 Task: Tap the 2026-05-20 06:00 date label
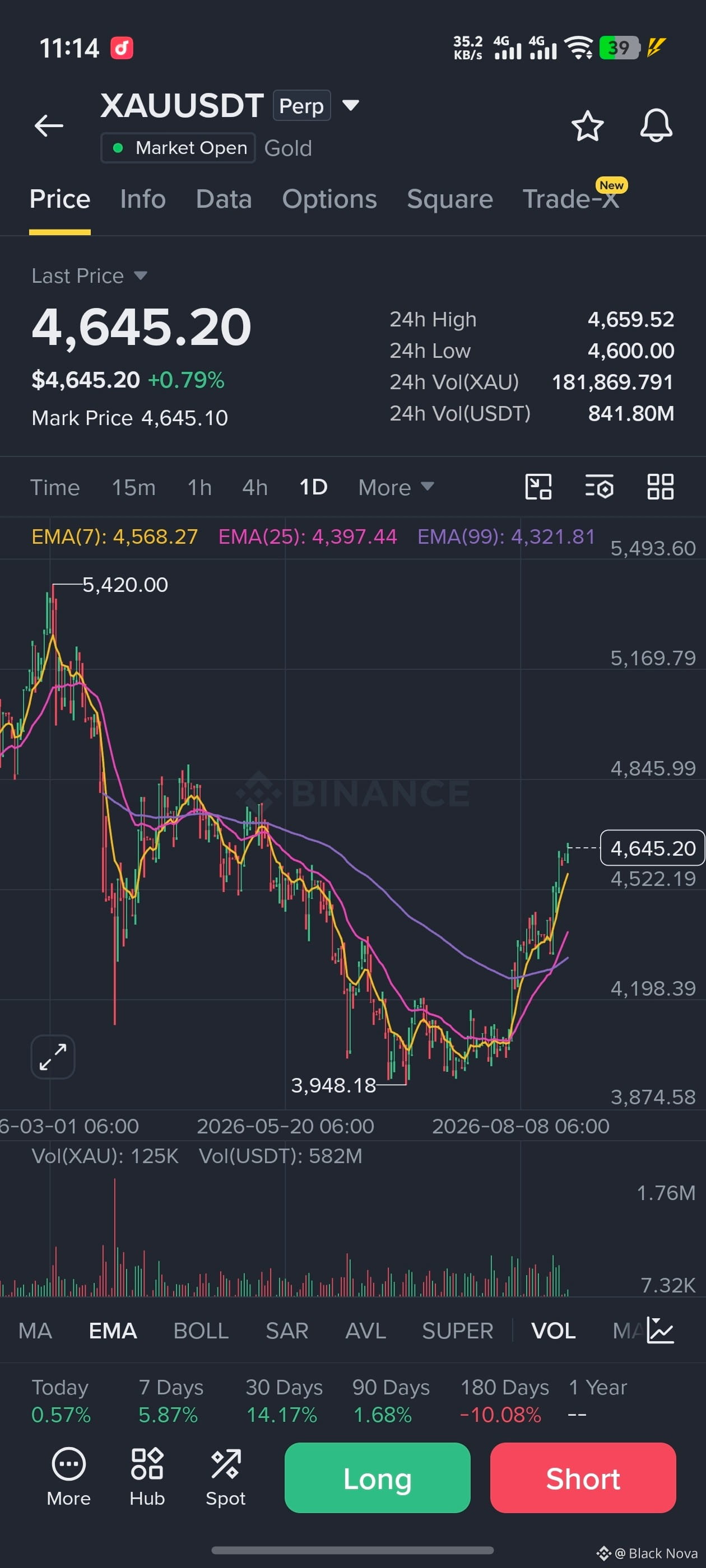[285, 1126]
